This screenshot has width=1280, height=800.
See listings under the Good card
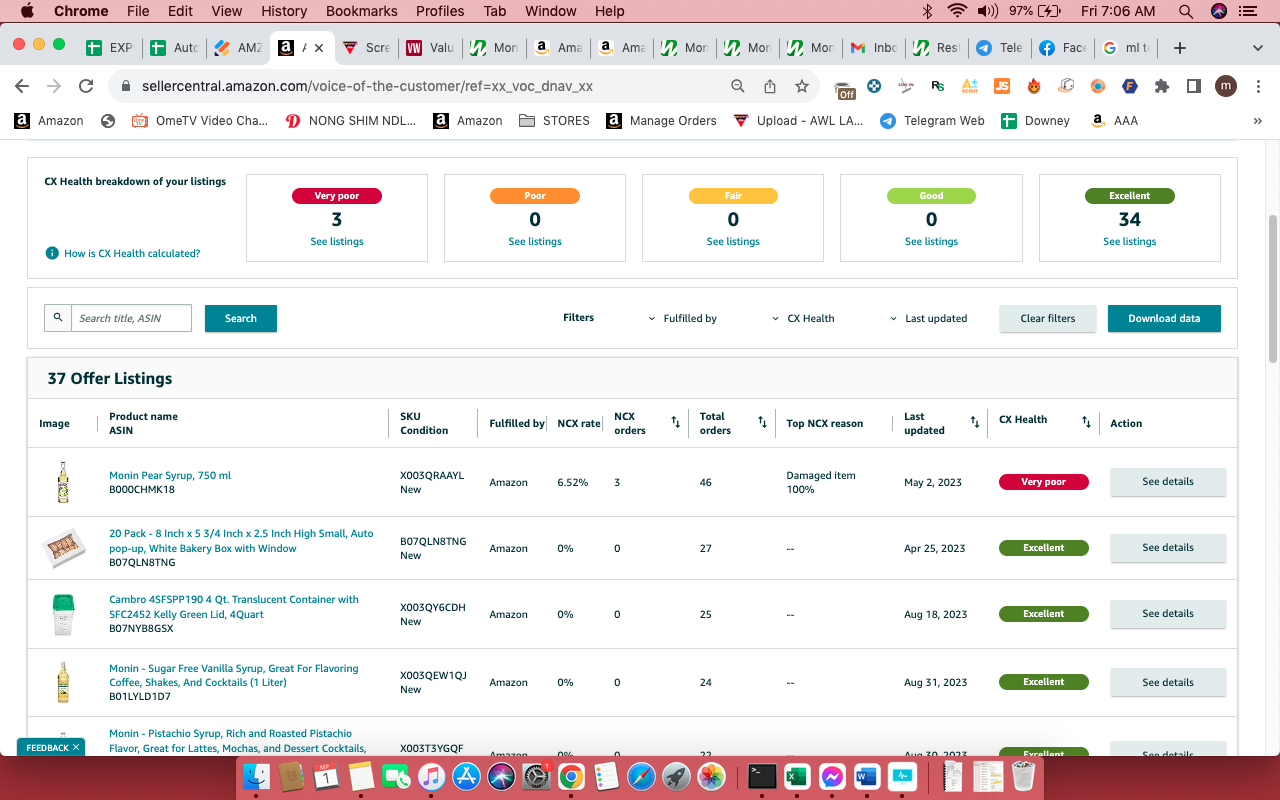tap(931, 241)
